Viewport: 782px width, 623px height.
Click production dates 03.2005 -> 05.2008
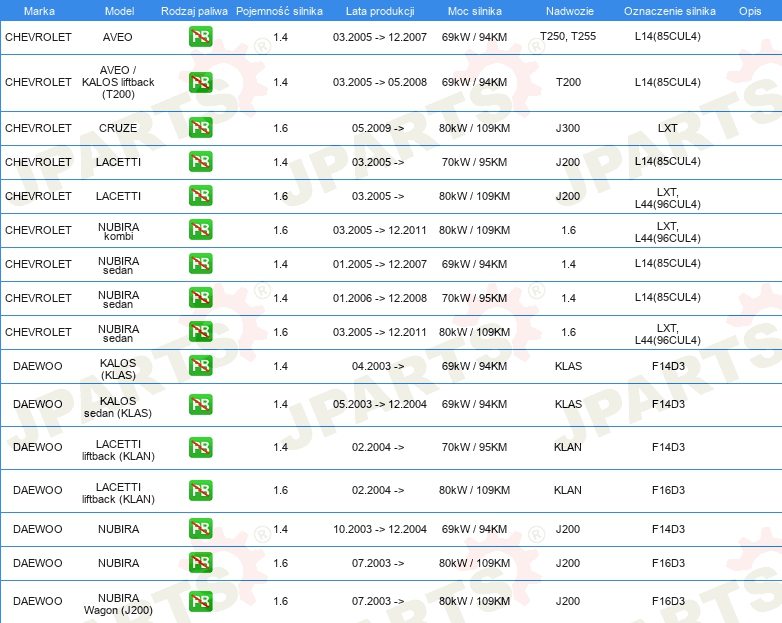click(380, 82)
